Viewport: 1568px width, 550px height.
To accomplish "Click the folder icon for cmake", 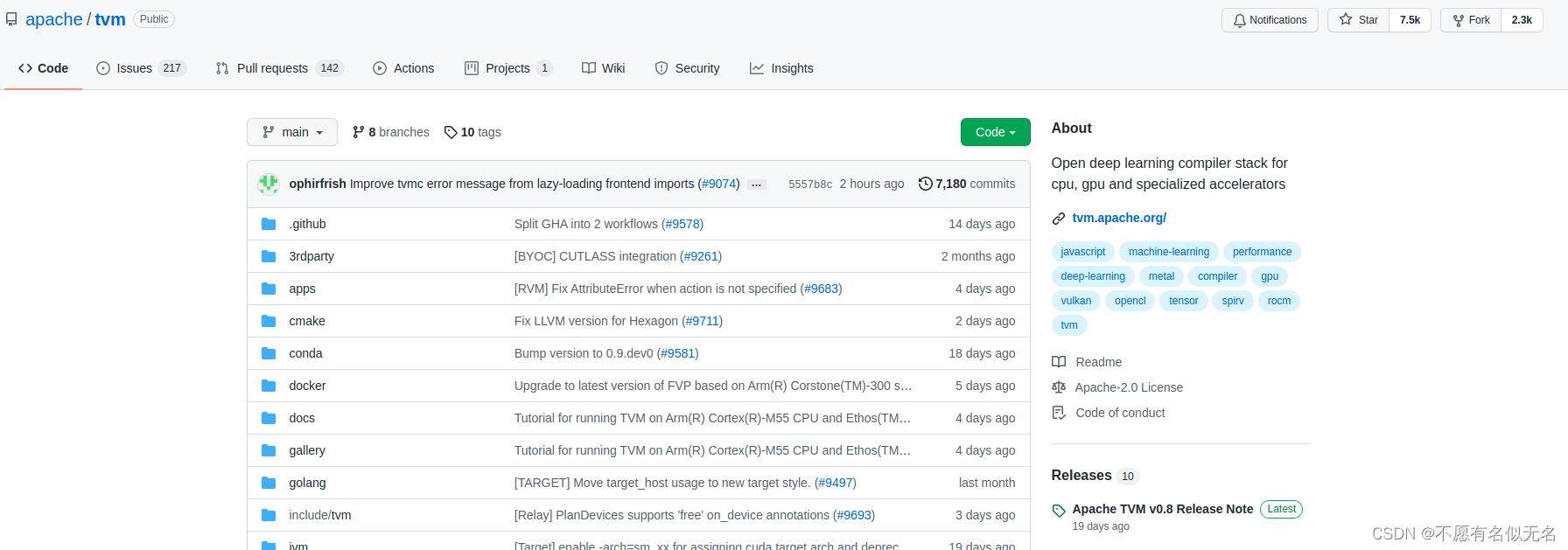I will pyautogui.click(x=269, y=321).
